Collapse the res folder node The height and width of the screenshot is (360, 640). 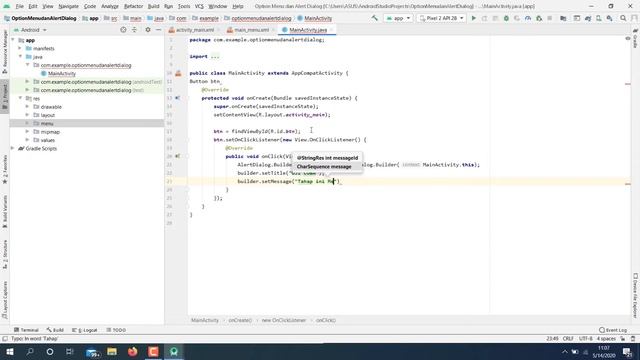click(x=20, y=98)
